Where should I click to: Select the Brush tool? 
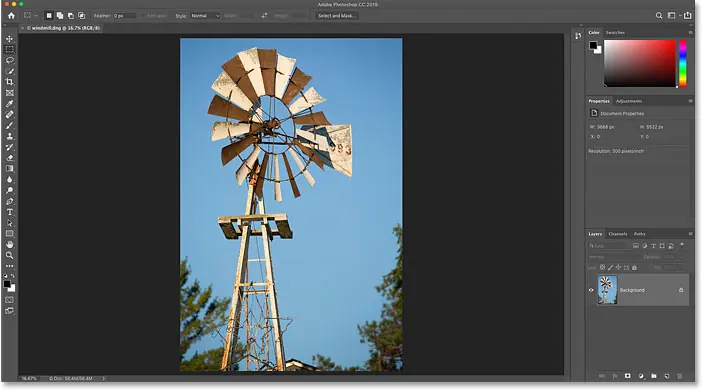(x=9, y=125)
